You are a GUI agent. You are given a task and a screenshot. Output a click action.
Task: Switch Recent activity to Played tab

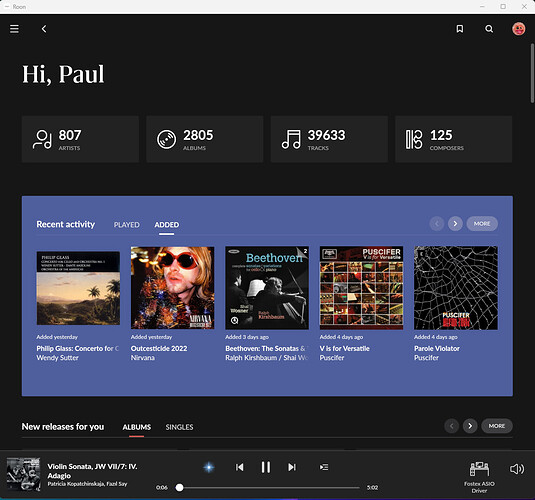127,225
